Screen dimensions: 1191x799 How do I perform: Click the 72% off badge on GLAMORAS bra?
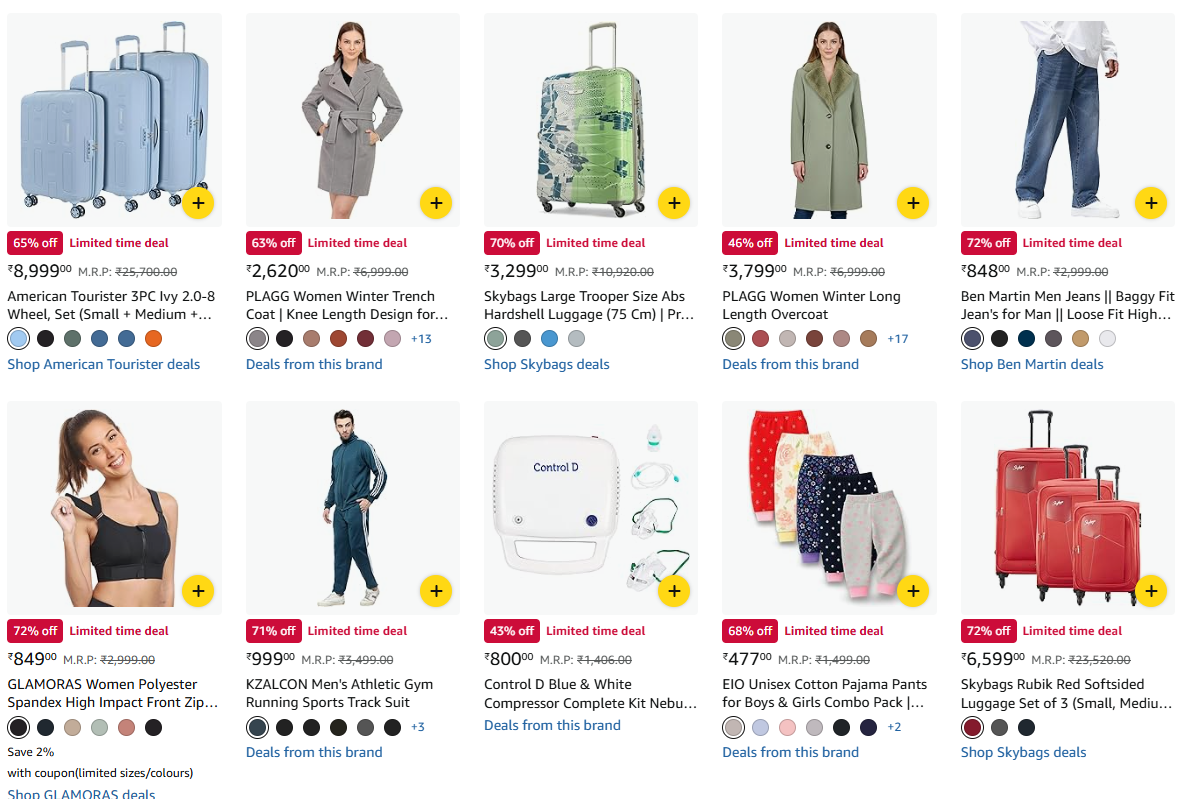tap(35, 631)
